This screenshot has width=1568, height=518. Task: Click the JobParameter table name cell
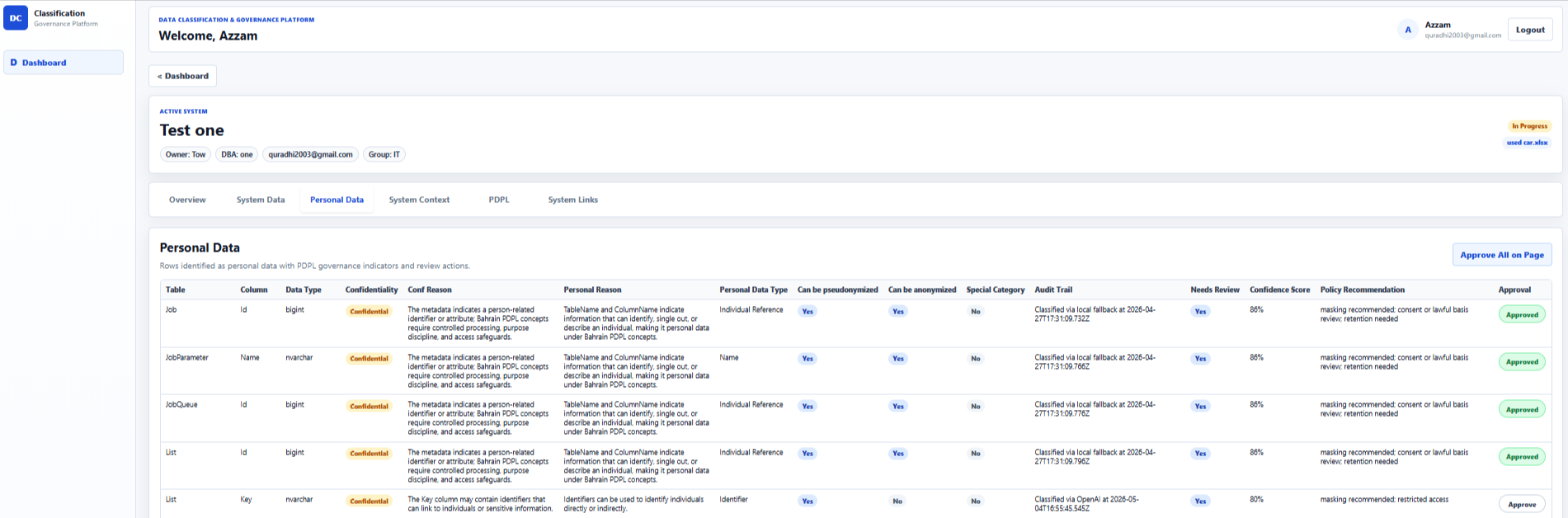click(186, 358)
